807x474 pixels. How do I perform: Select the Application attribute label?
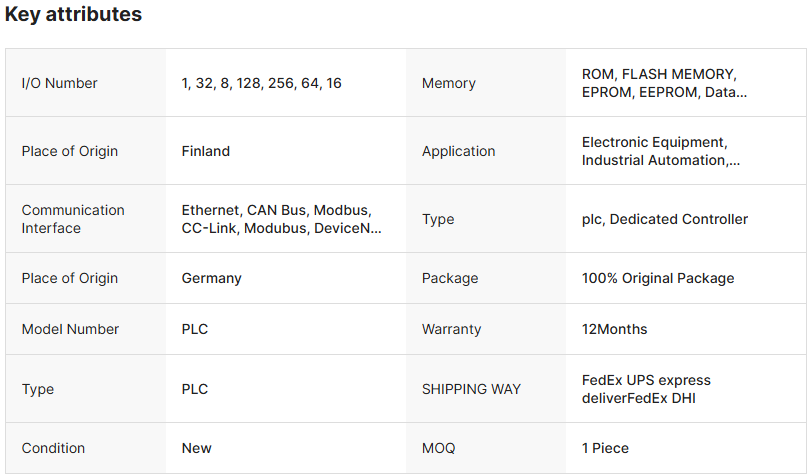pos(458,151)
